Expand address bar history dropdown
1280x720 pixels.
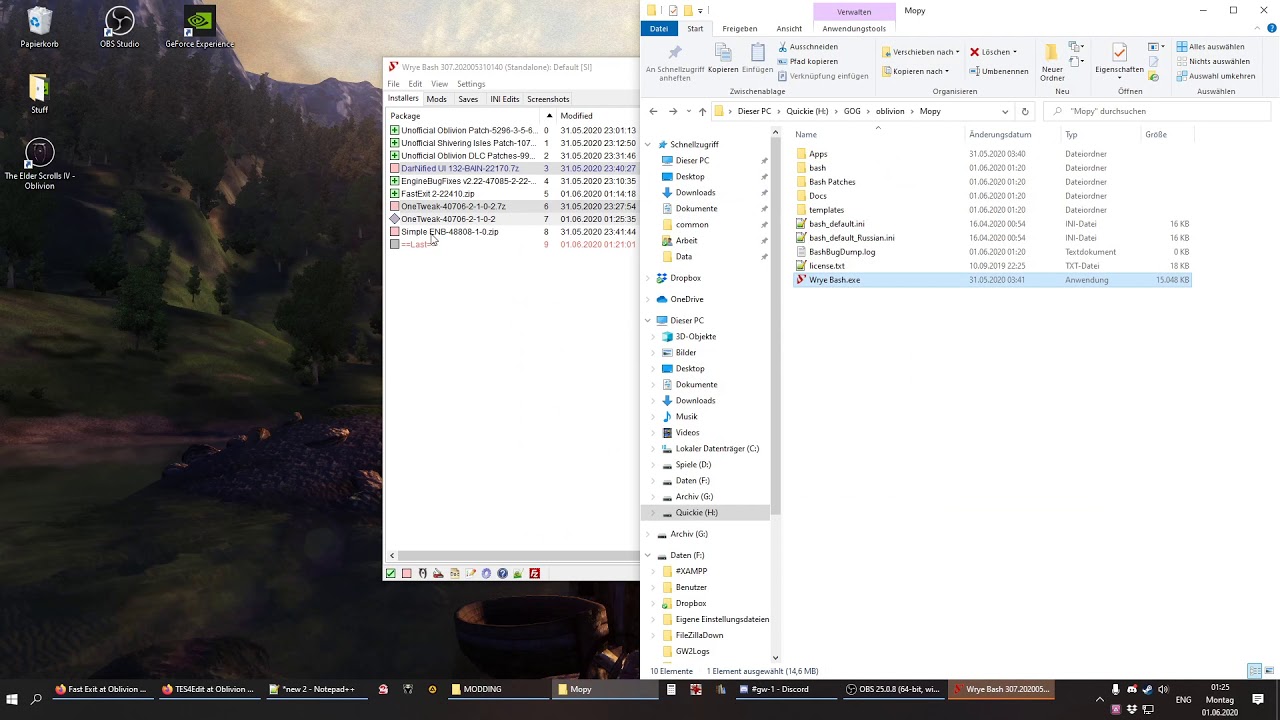(x=1005, y=111)
